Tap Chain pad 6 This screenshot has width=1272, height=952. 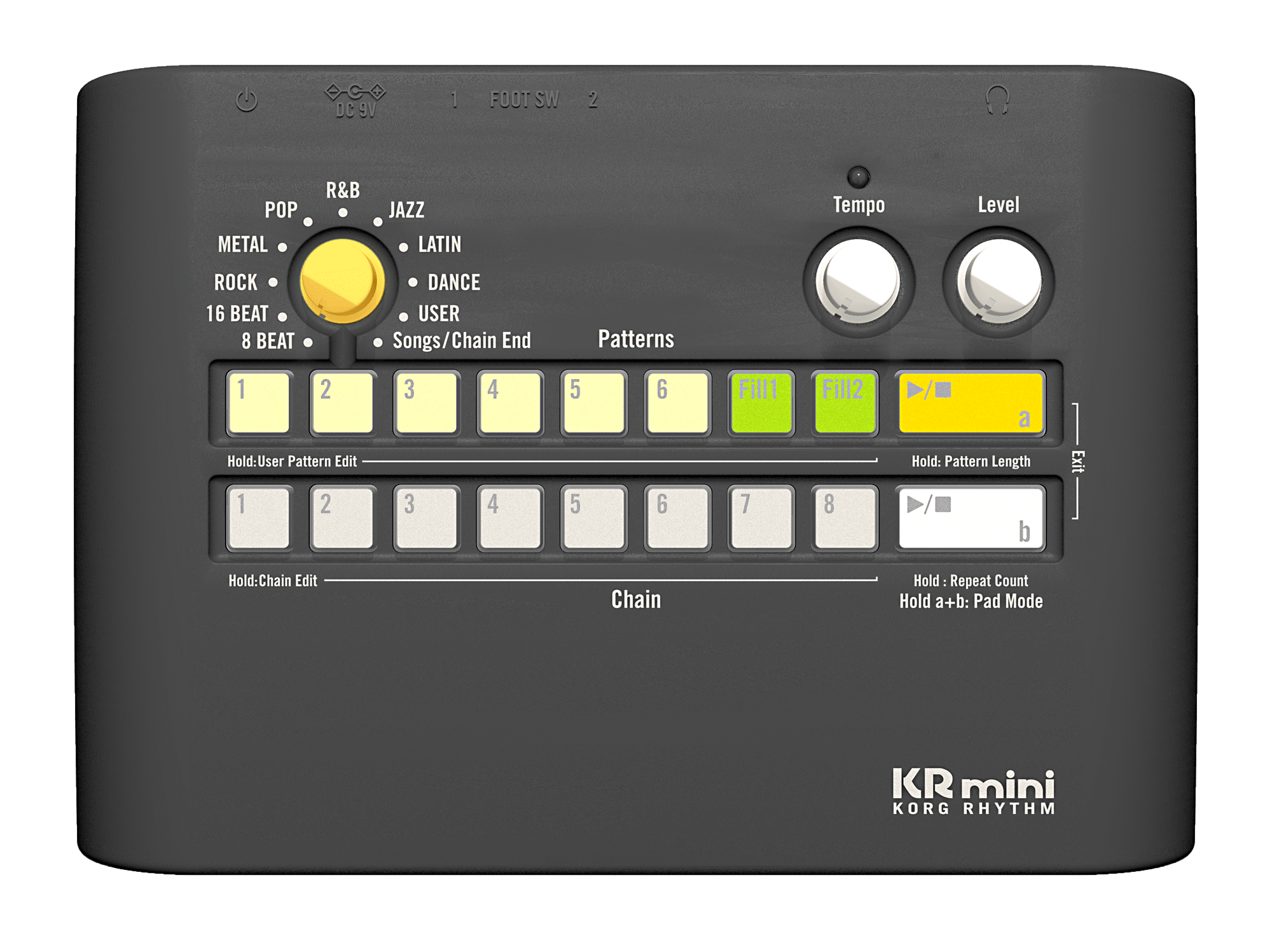pos(678,518)
